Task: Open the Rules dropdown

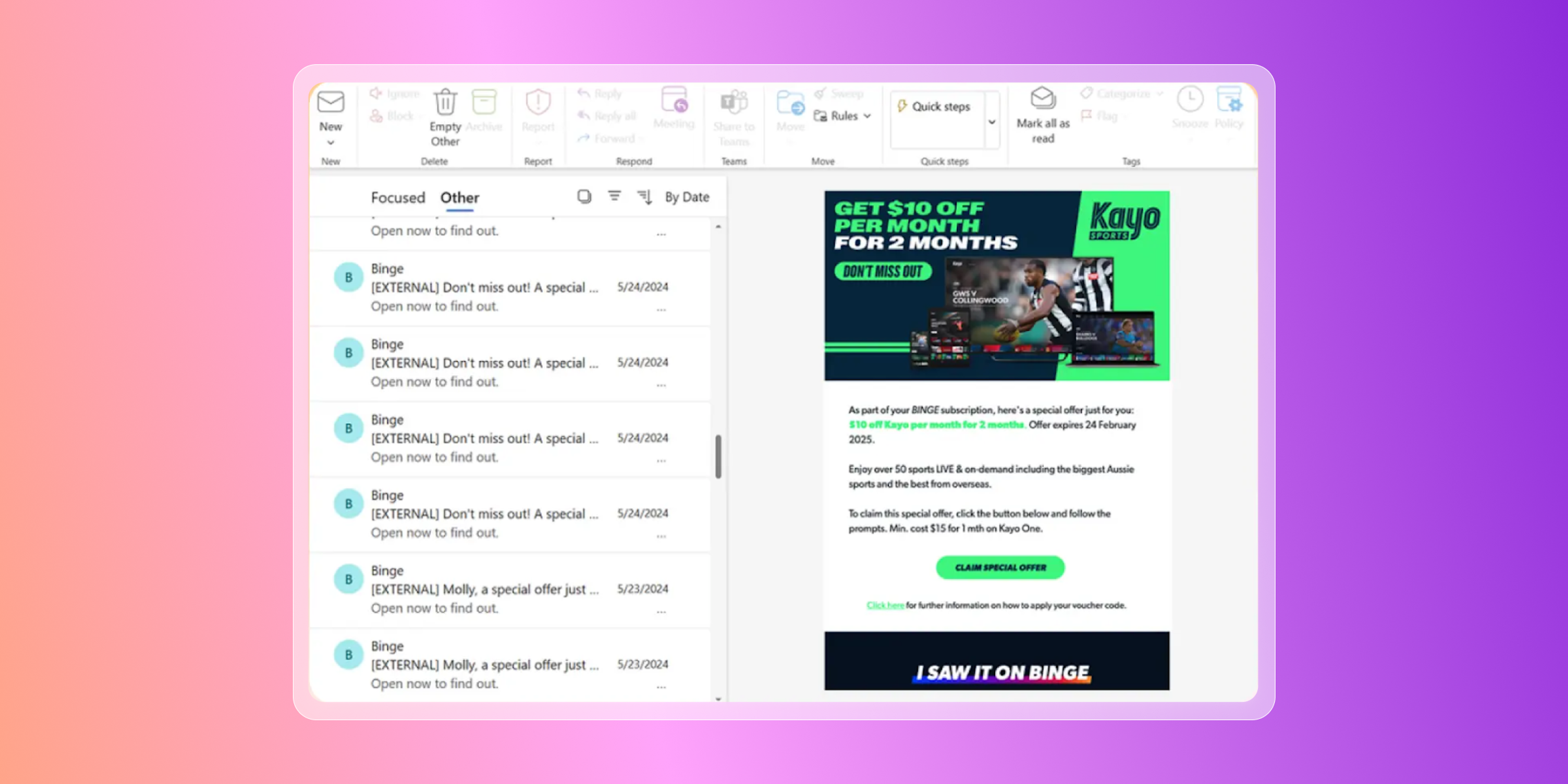Action: point(842,116)
